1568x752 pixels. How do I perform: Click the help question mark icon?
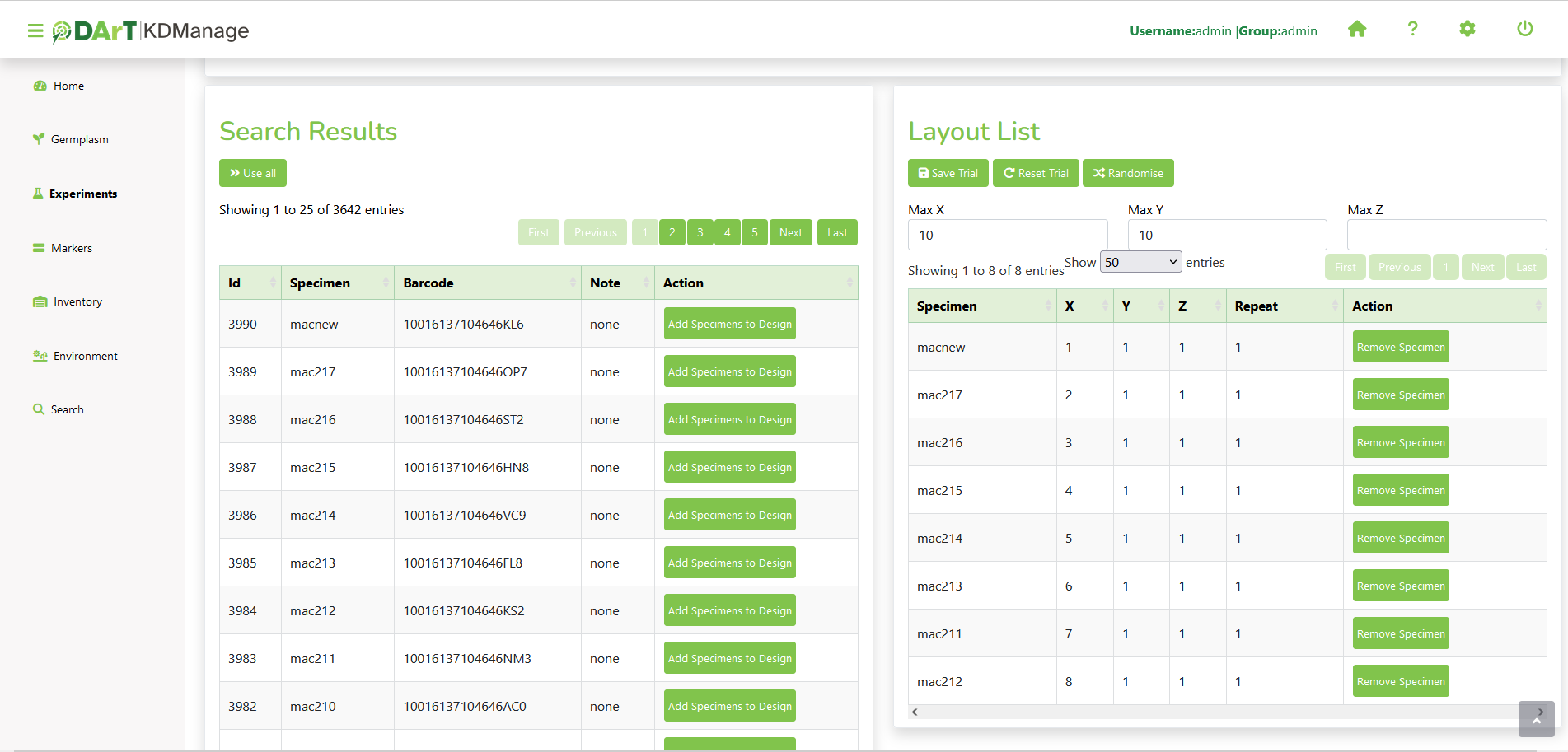click(x=1412, y=30)
